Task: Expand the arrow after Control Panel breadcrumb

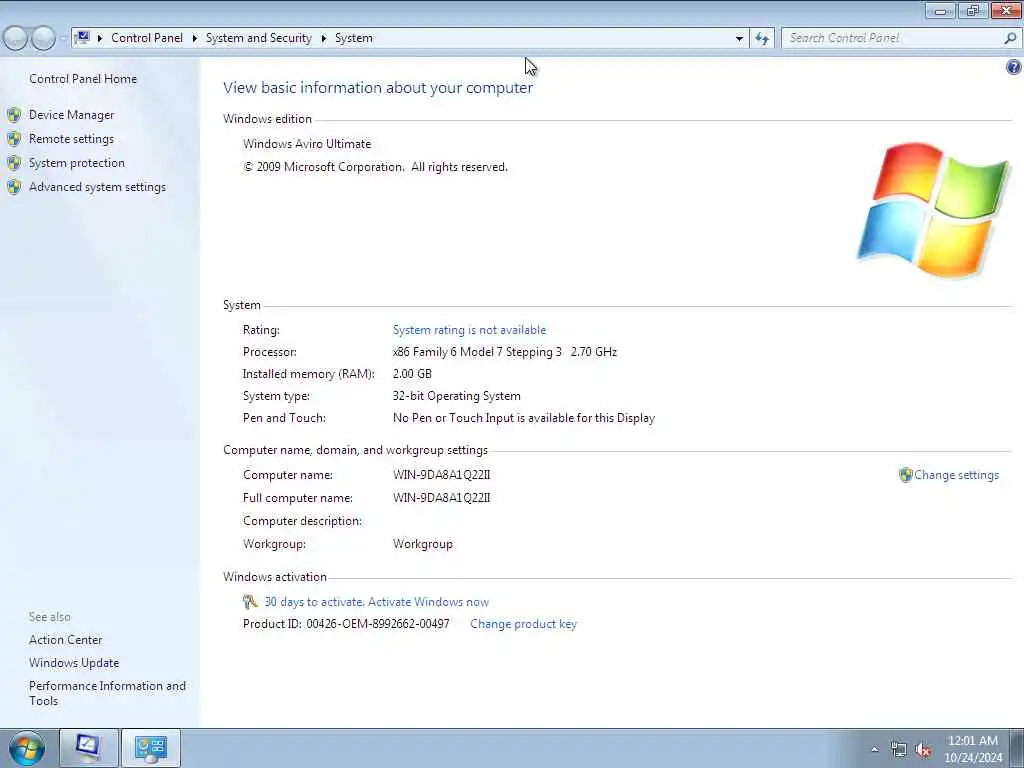Action: tap(195, 38)
